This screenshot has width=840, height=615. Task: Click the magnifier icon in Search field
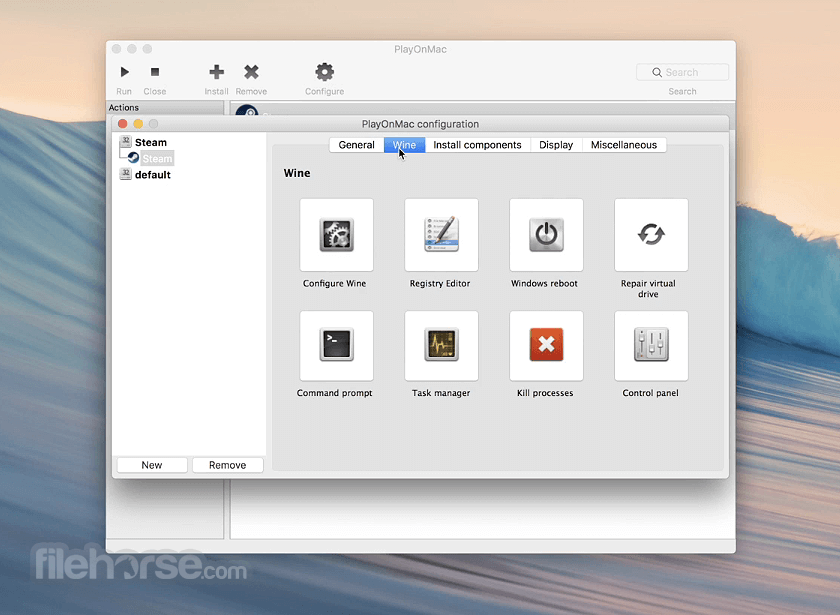[657, 72]
